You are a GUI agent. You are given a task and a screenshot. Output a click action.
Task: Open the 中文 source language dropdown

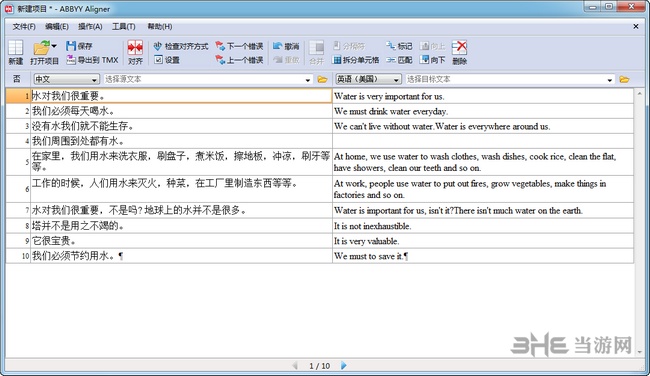[66, 79]
